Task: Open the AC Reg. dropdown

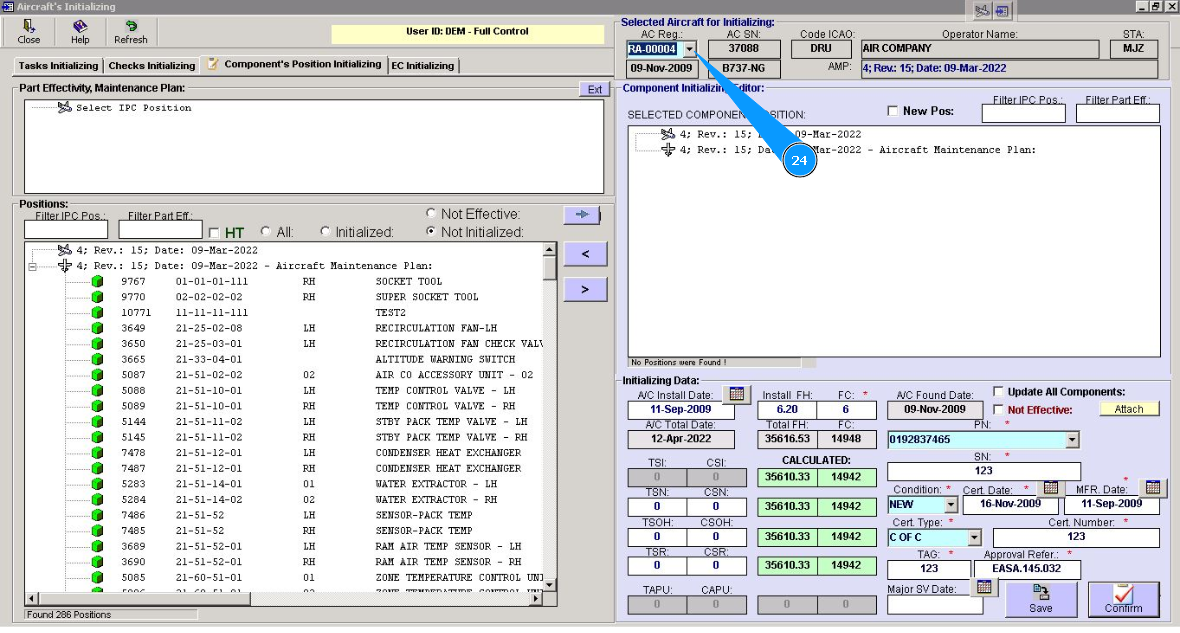Action: pyautogui.click(x=688, y=49)
